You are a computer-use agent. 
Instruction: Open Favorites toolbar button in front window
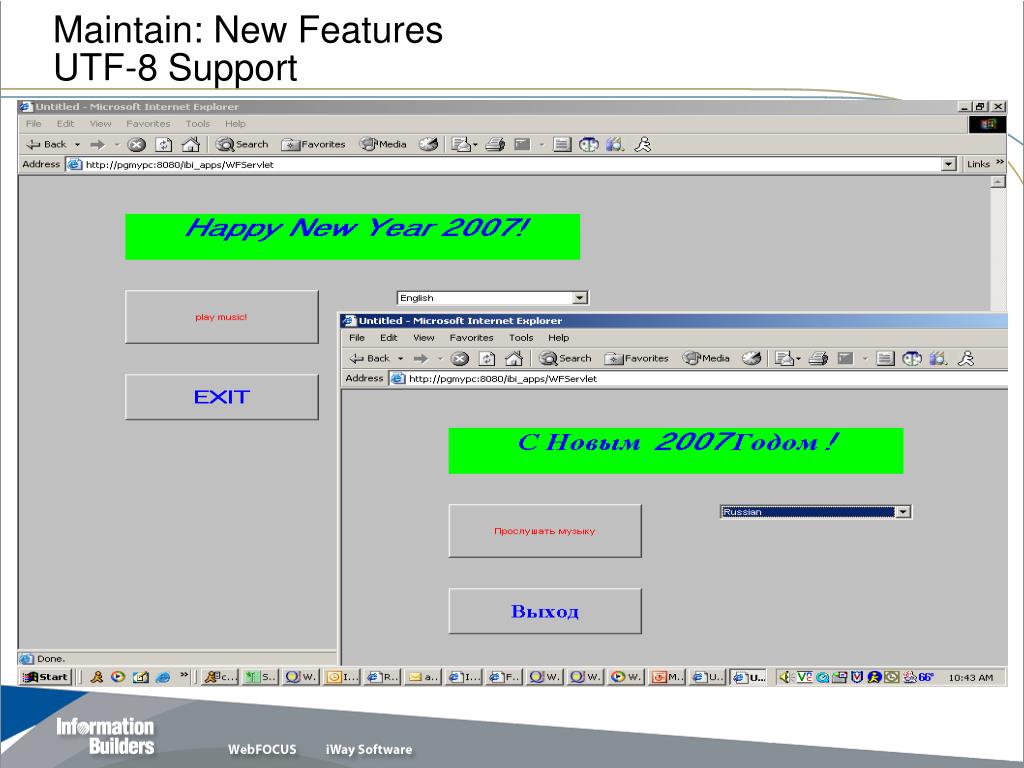pyautogui.click(x=636, y=359)
